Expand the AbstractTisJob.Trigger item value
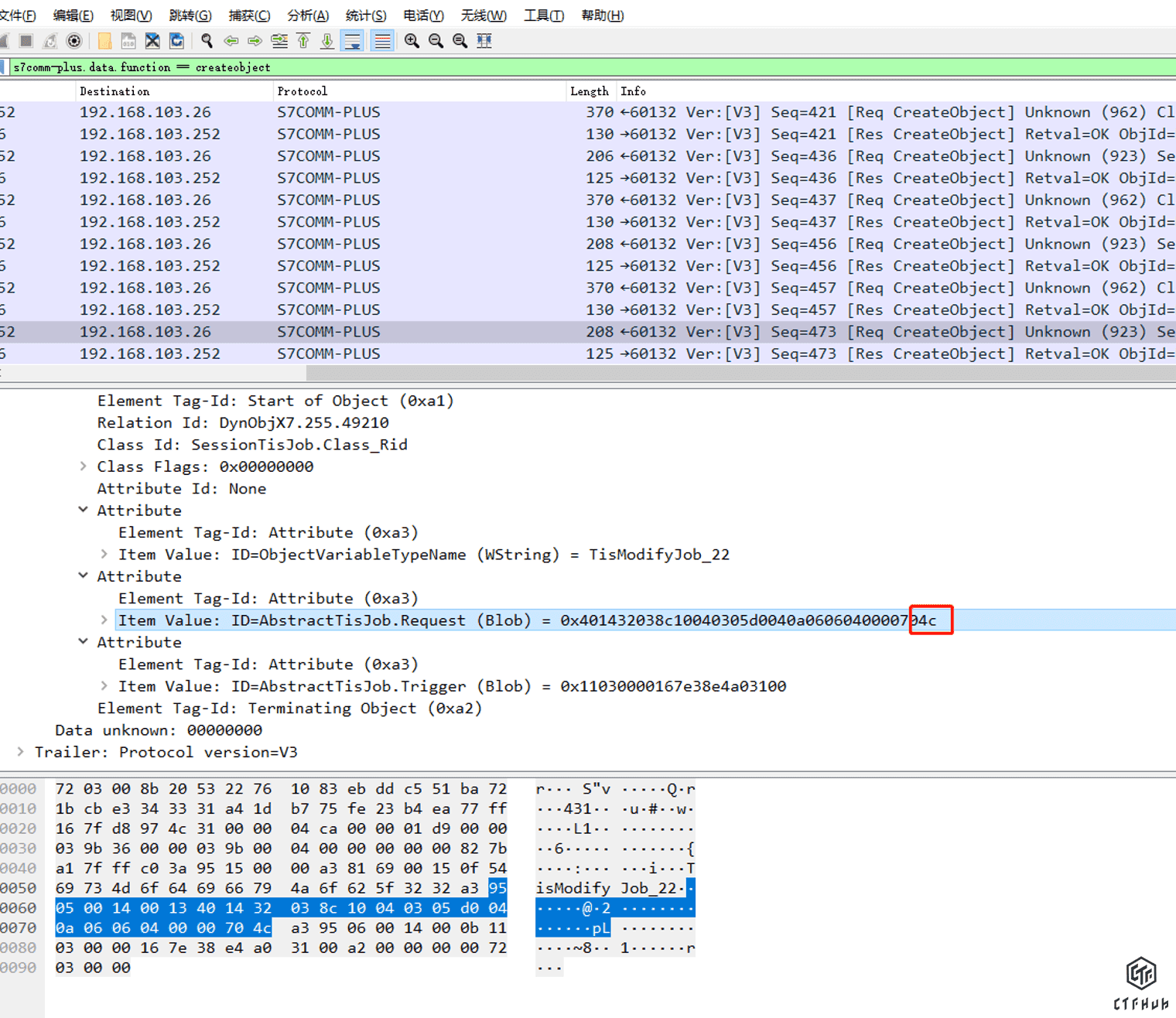The height and width of the screenshot is (1018, 1176). click(104, 686)
